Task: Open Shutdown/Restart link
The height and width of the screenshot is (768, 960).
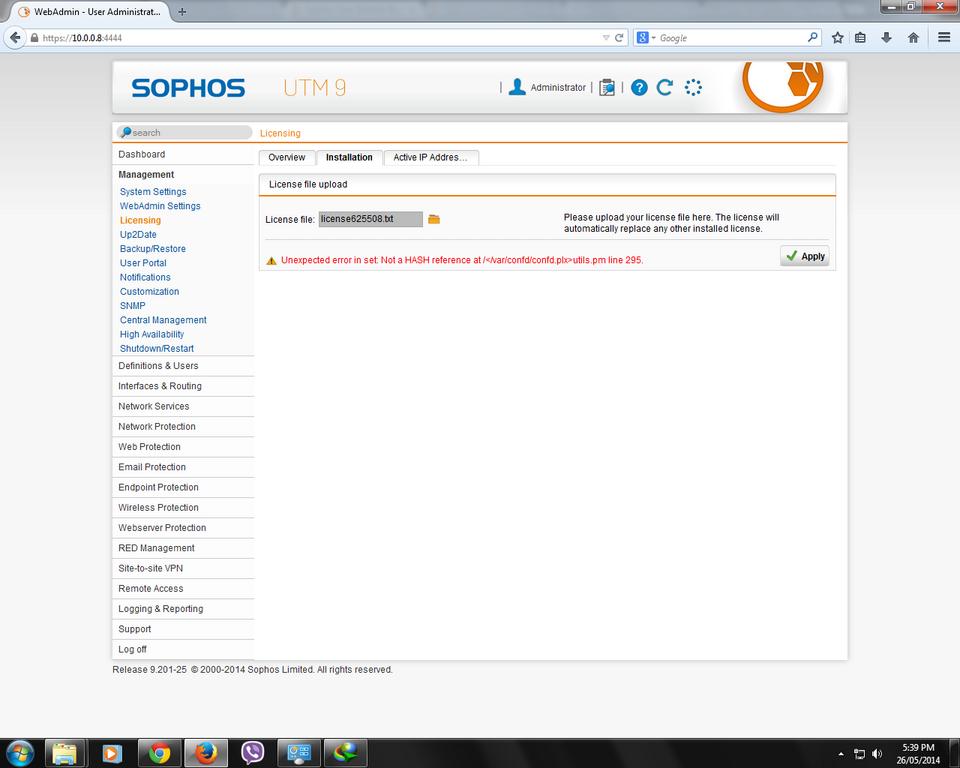Action: (x=157, y=348)
